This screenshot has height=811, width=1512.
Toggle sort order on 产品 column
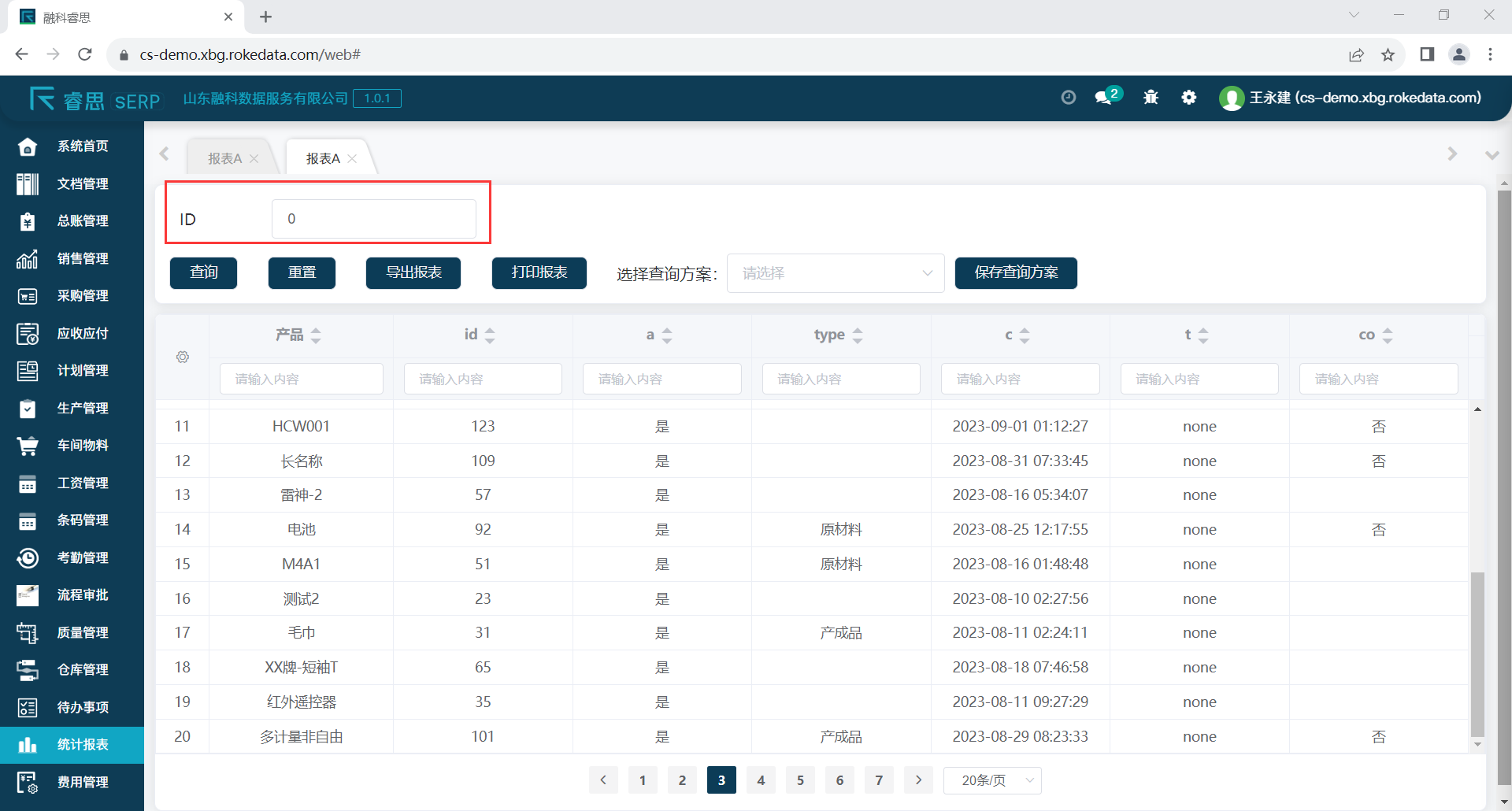click(x=316, y=335)
